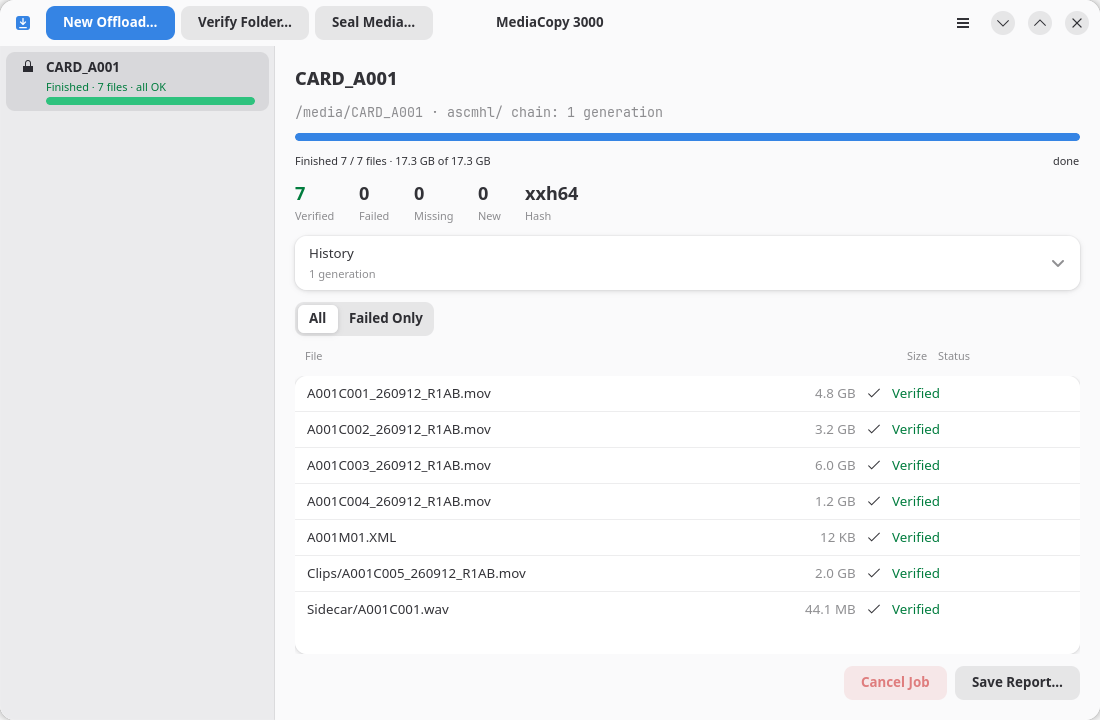The width and height of the screenshot is (1100, 720).
Task: Click the xxh64 Hash value
Action: (x=551, y=194)
